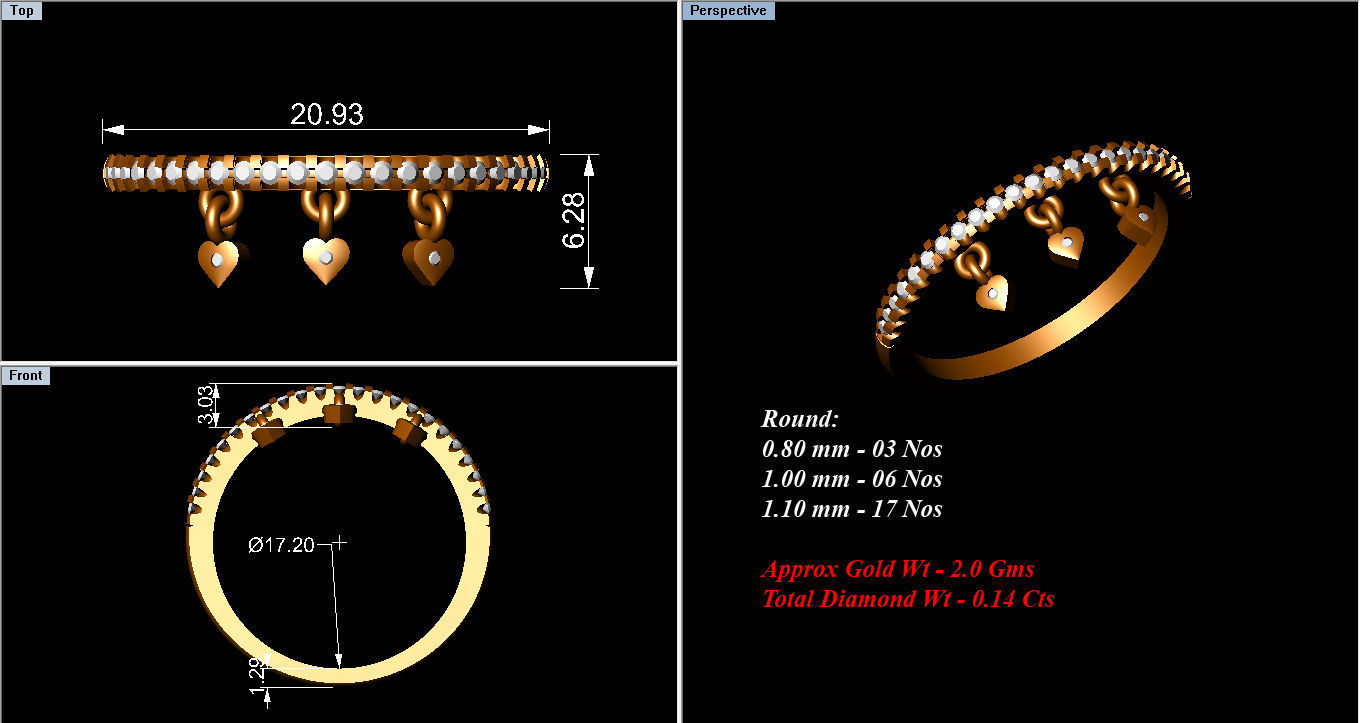Select the "1.00 mm - 06 Nos" line
This screenshot has width=1360, height=723.
852,479
